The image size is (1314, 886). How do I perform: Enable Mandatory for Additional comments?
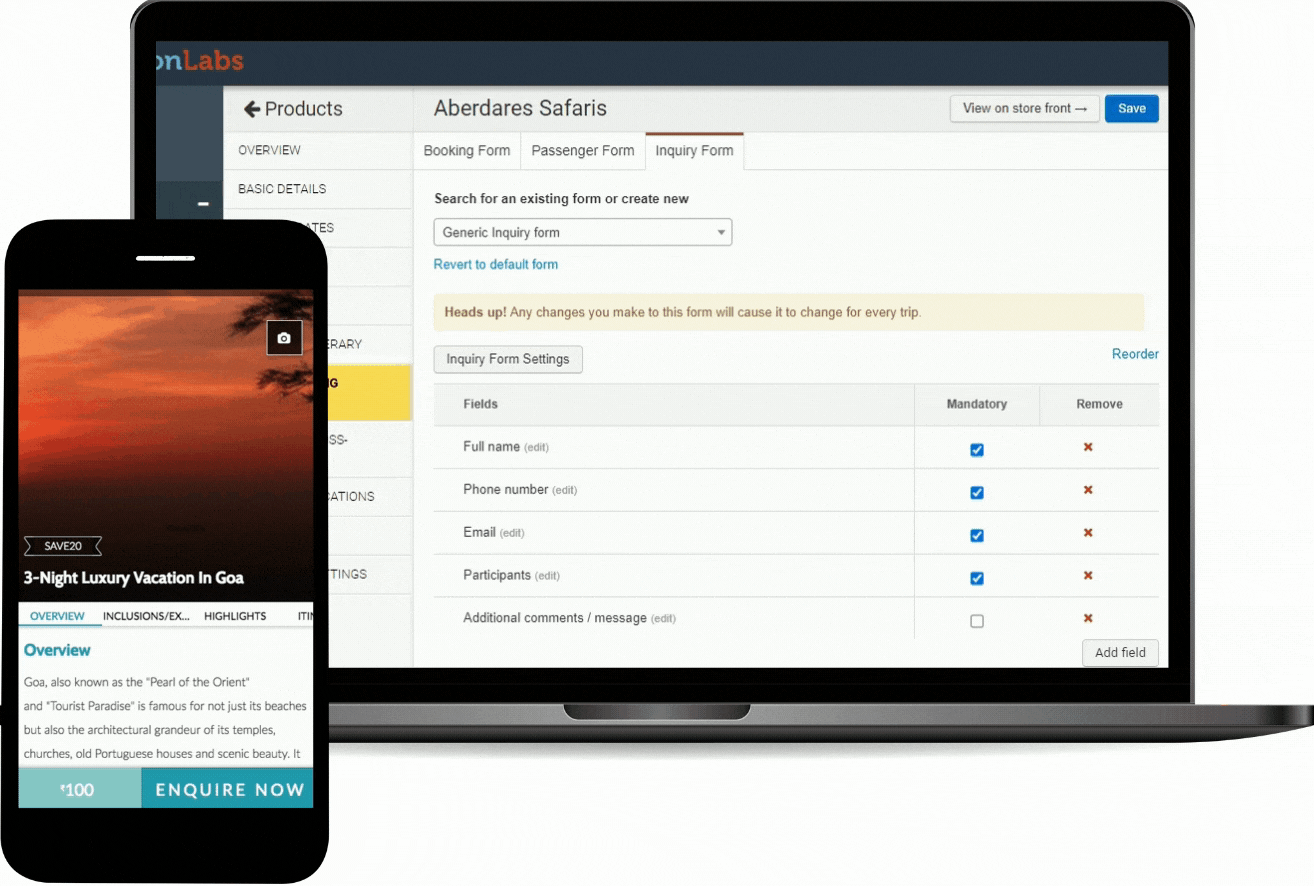[x=977, y=621]
